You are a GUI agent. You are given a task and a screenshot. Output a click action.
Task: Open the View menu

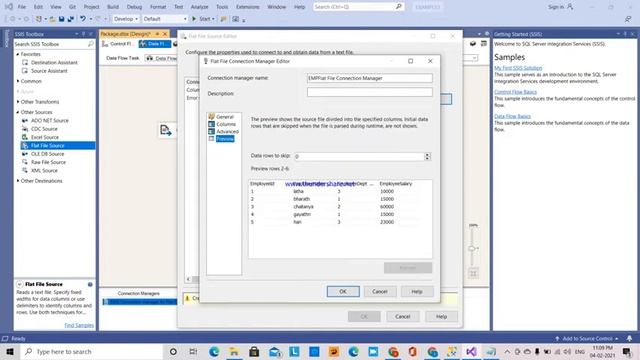tap(56, 7)
